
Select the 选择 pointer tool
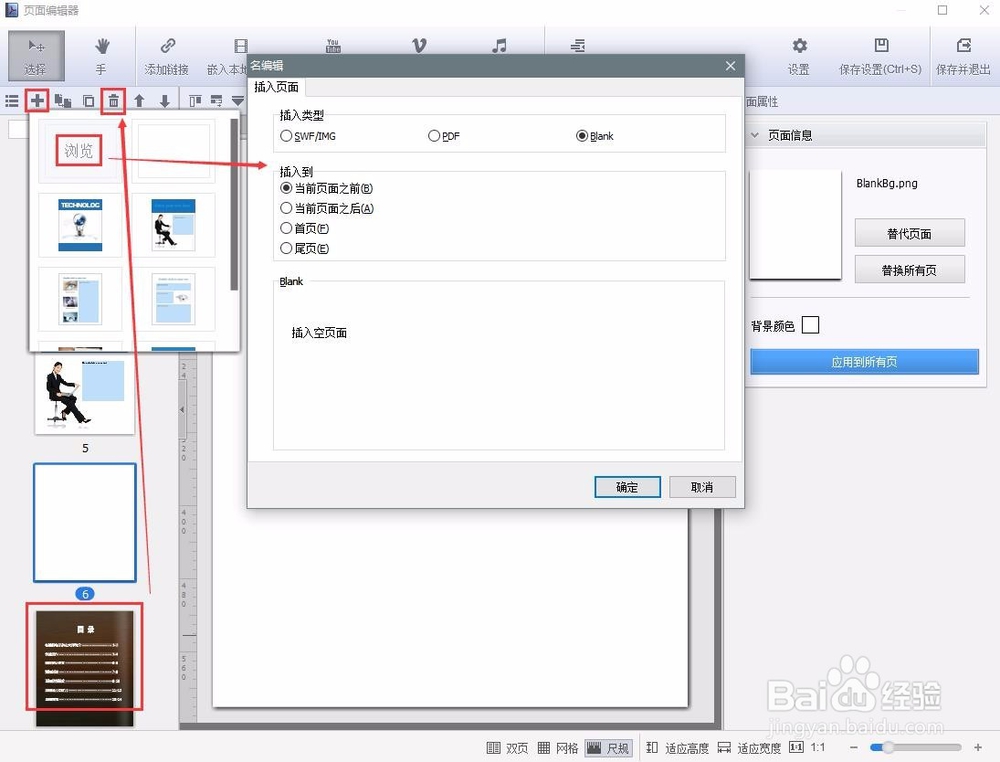pos(36,55)
